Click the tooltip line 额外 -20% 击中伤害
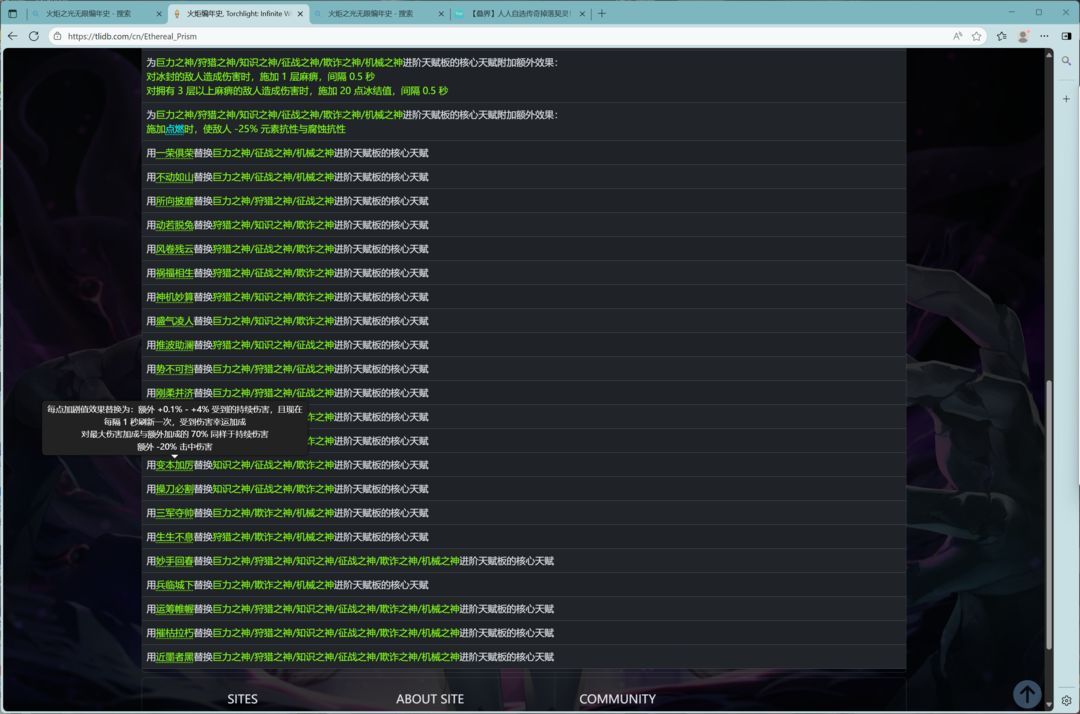The width and height of the screenshot is (1080, 714). tap(174, 447)
